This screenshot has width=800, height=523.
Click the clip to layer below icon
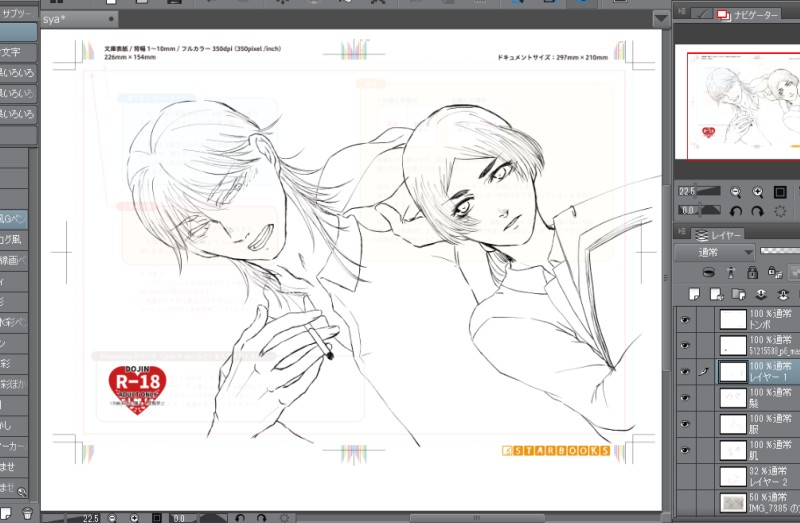[708, 272]
